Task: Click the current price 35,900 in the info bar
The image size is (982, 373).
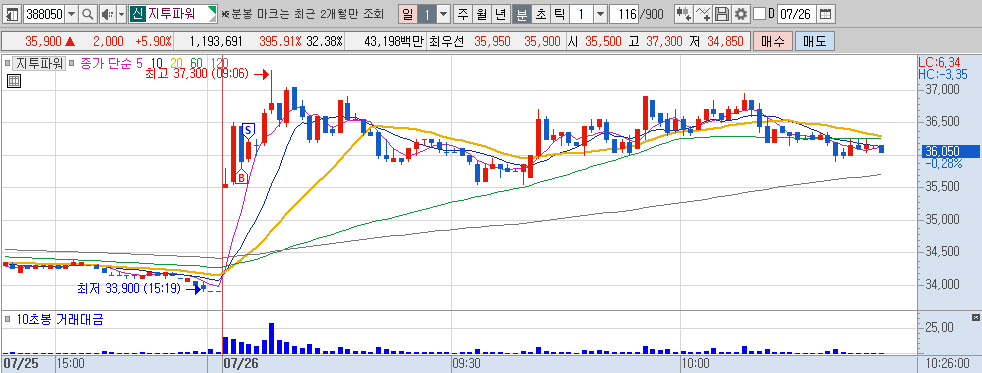Action: tap(43, 42)
